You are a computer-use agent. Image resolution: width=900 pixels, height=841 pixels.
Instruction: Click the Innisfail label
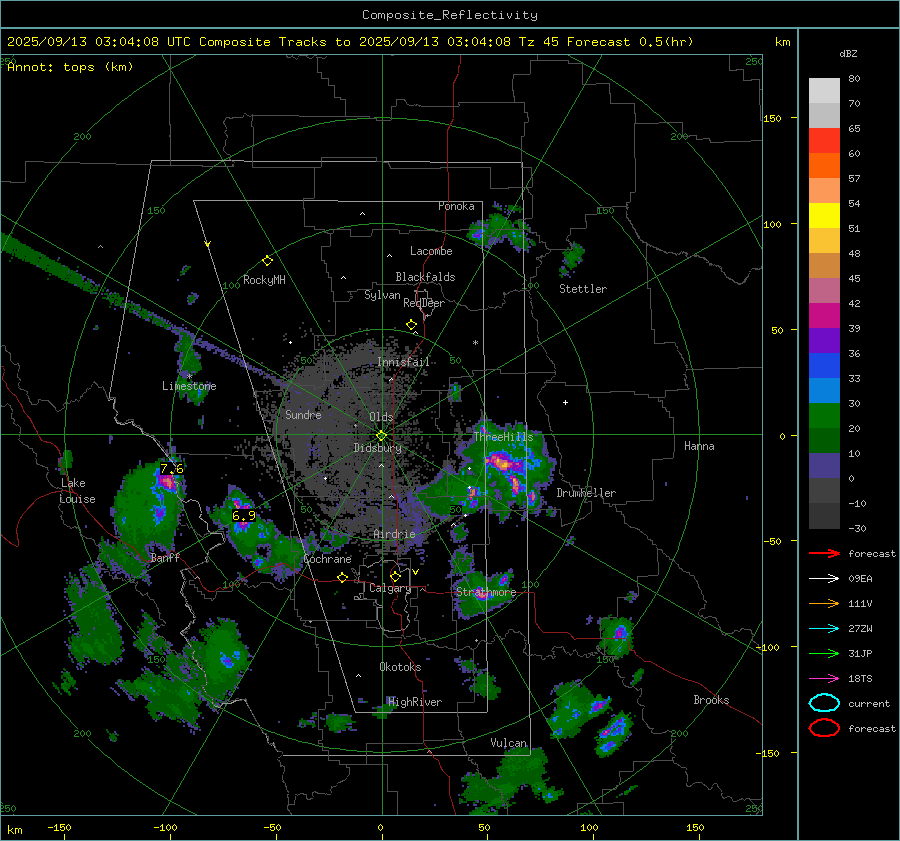[x=403, y=362]
